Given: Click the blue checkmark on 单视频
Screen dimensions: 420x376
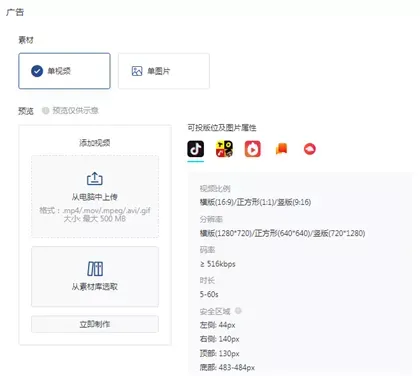Looking at the screenshot, I should [37, 71].
